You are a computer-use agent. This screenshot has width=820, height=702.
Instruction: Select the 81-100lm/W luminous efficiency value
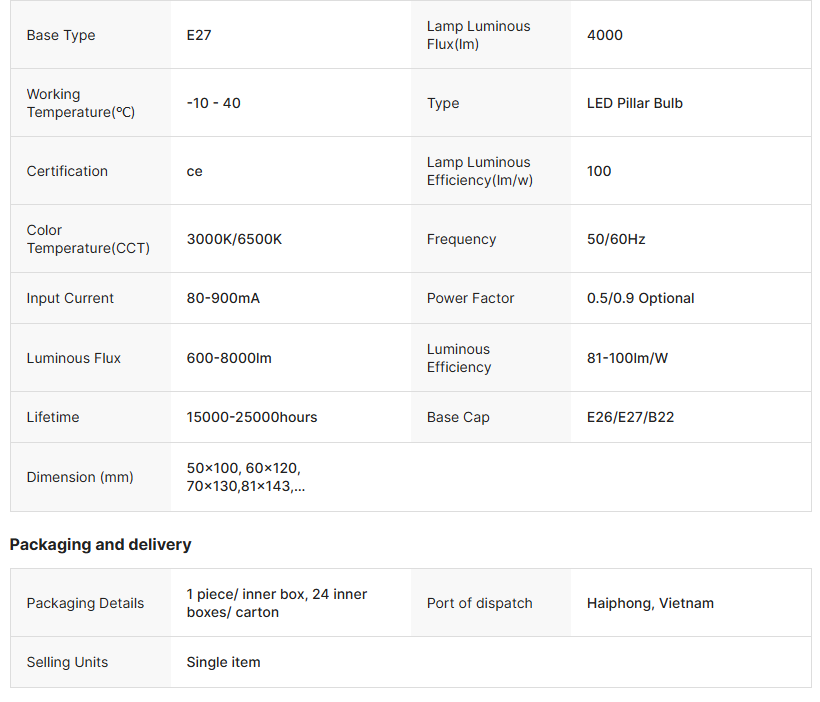[627, 358]
